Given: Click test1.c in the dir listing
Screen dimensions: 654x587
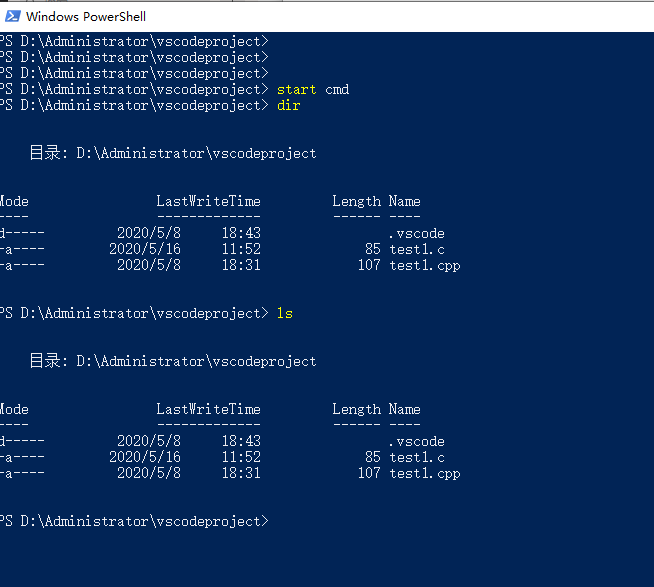Looking at the screenshot, I should [x=417, y=249].
